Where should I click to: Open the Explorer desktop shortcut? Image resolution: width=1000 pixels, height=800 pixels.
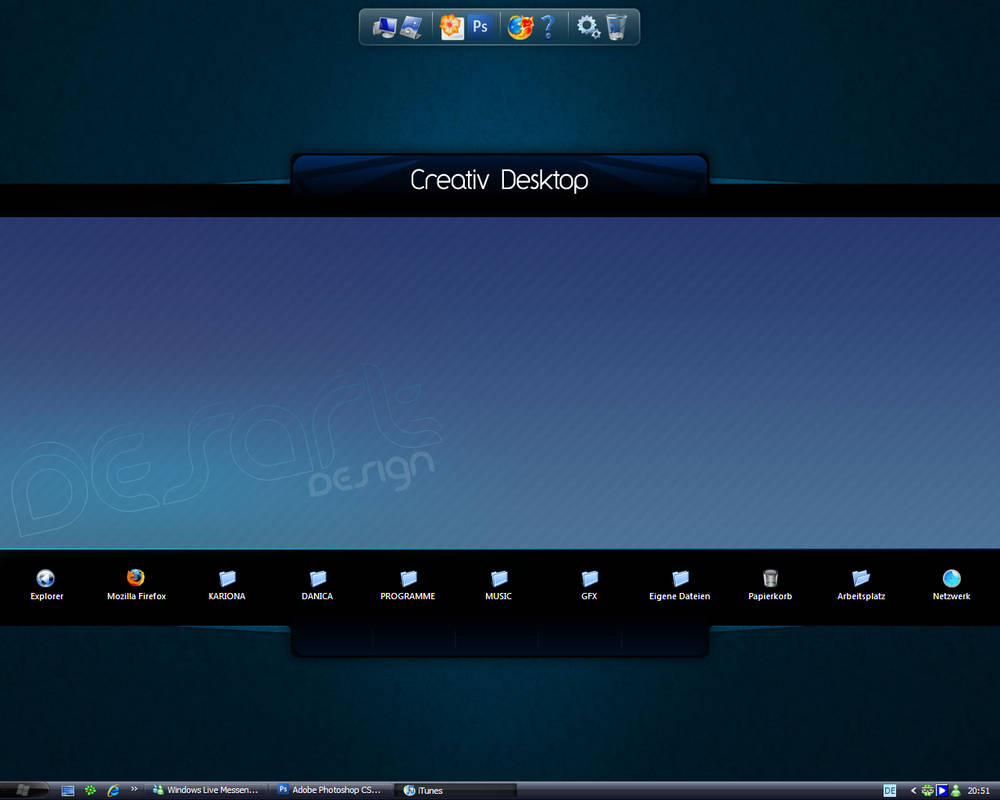(x=46, y=585)
